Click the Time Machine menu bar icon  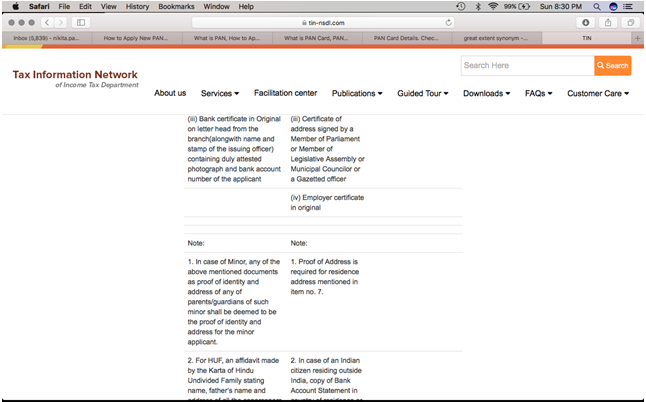point(461,6)
